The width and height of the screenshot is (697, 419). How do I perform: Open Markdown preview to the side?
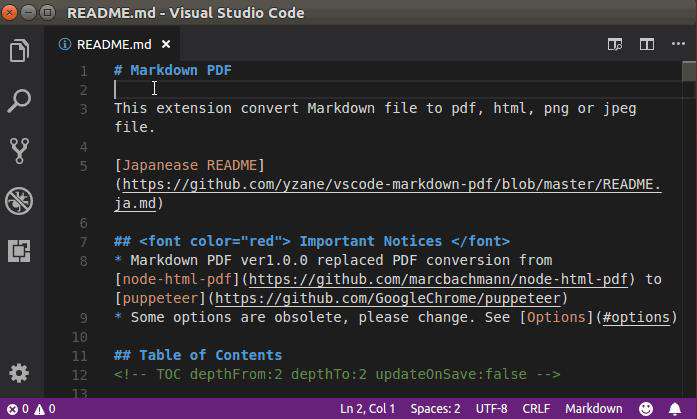click(615, 44)
